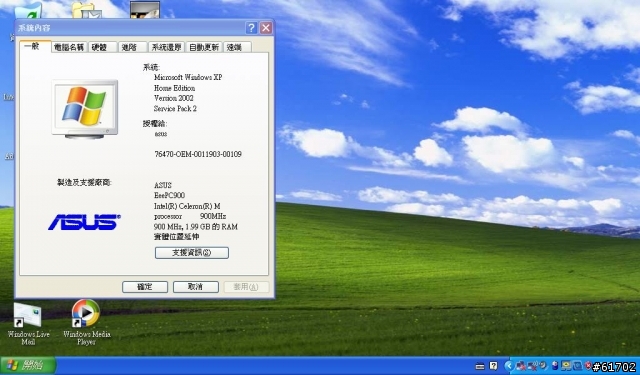Screen dimensions: 640x375
Task: Click the wireless network tray icon with red X
Action: pos(532,366)
